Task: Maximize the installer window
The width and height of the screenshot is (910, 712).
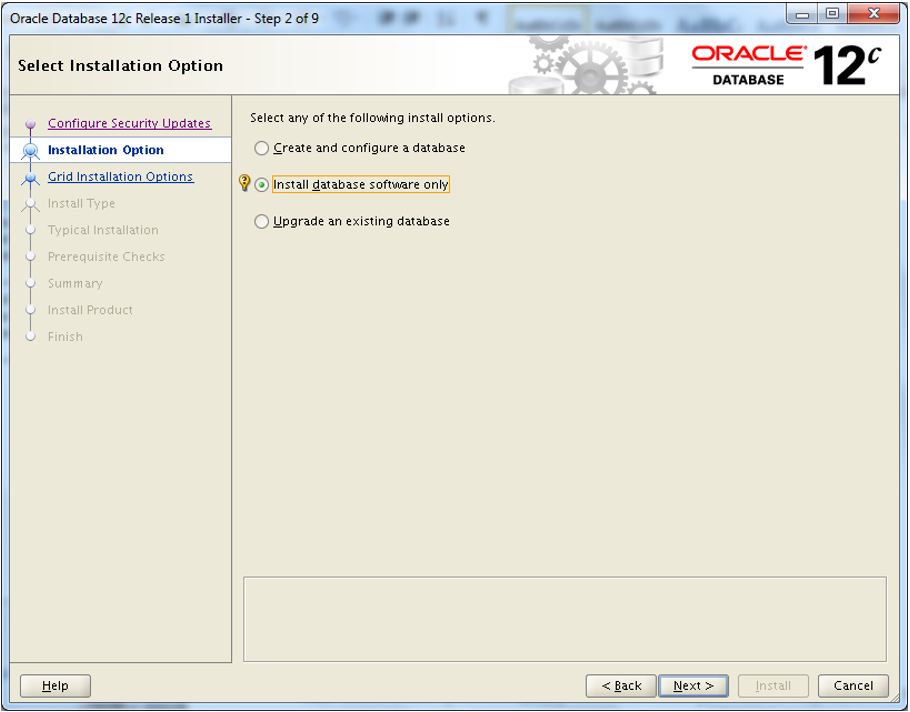Action: click(832, 13)
